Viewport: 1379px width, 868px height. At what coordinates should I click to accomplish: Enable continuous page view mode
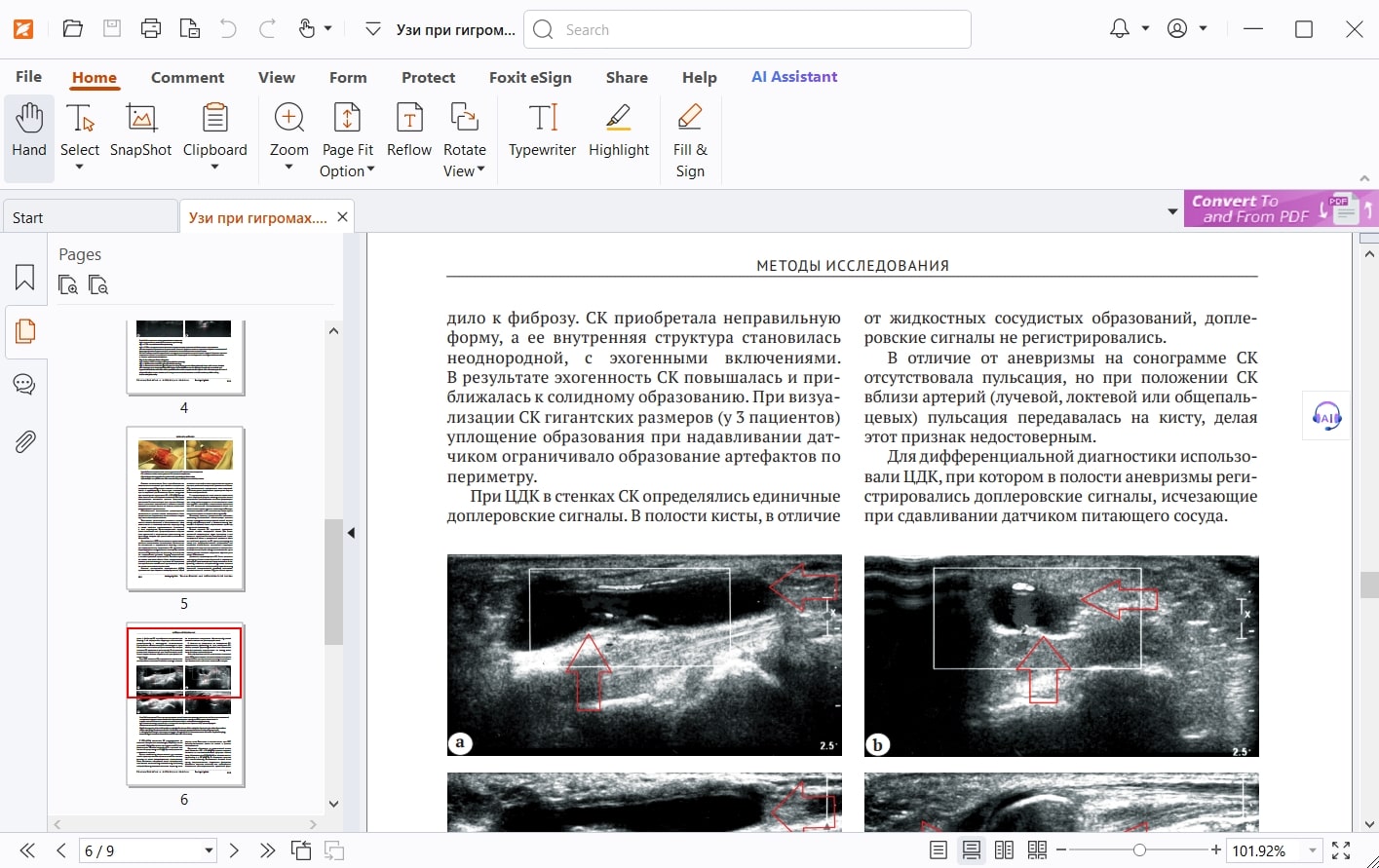tap(971, 850)
